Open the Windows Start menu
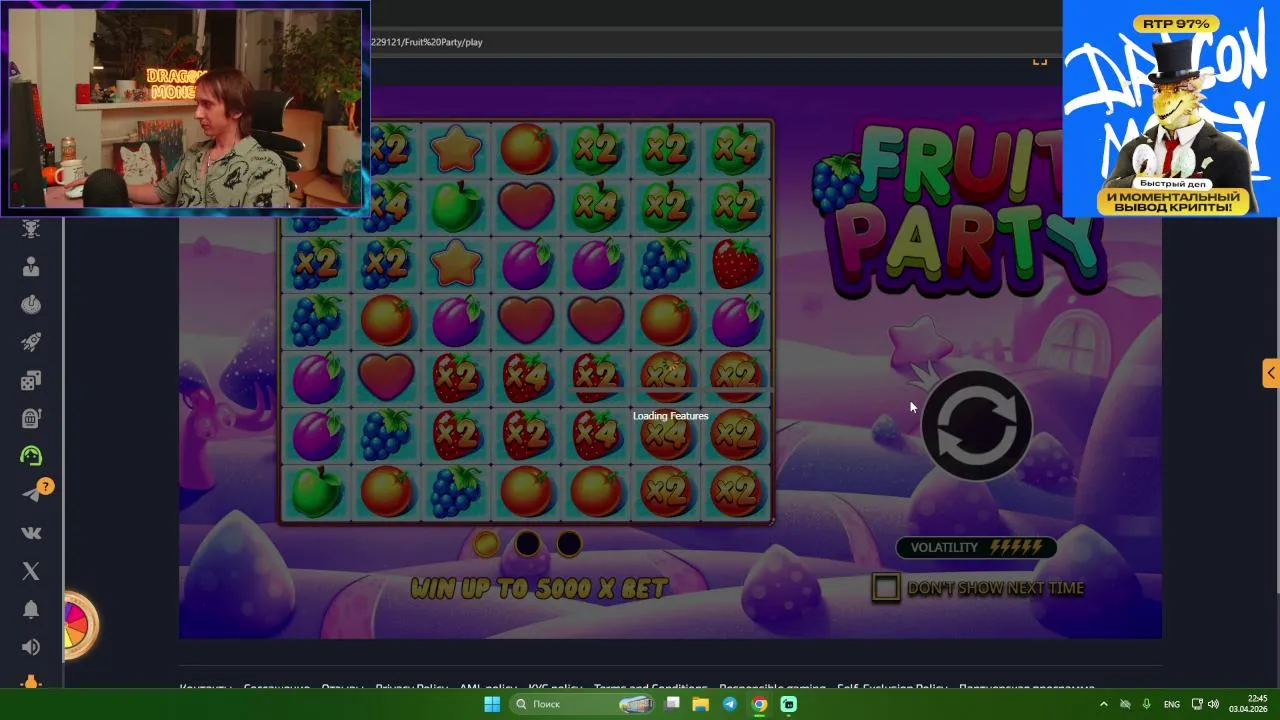The height and width of the screenshot is (720, 1280). [492, 704]
